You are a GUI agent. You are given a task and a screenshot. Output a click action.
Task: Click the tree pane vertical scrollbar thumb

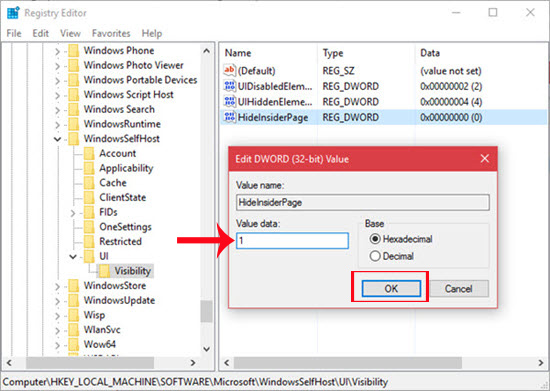click(x=207, y=311)
